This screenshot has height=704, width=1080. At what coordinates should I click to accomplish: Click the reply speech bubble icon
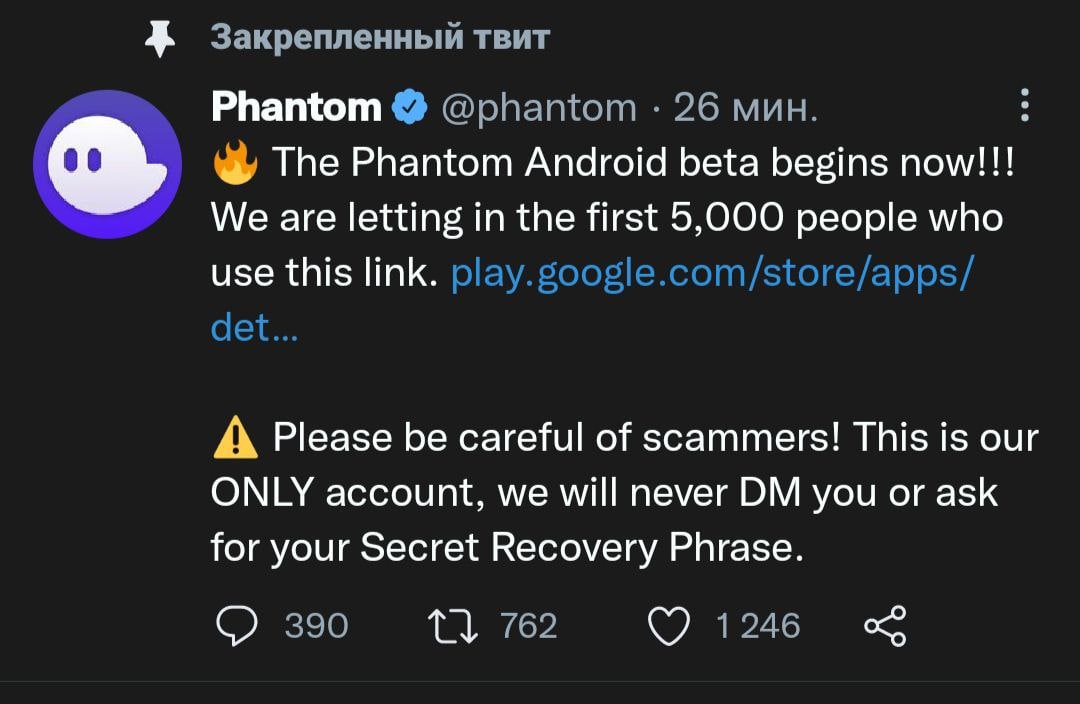point(237,625)
